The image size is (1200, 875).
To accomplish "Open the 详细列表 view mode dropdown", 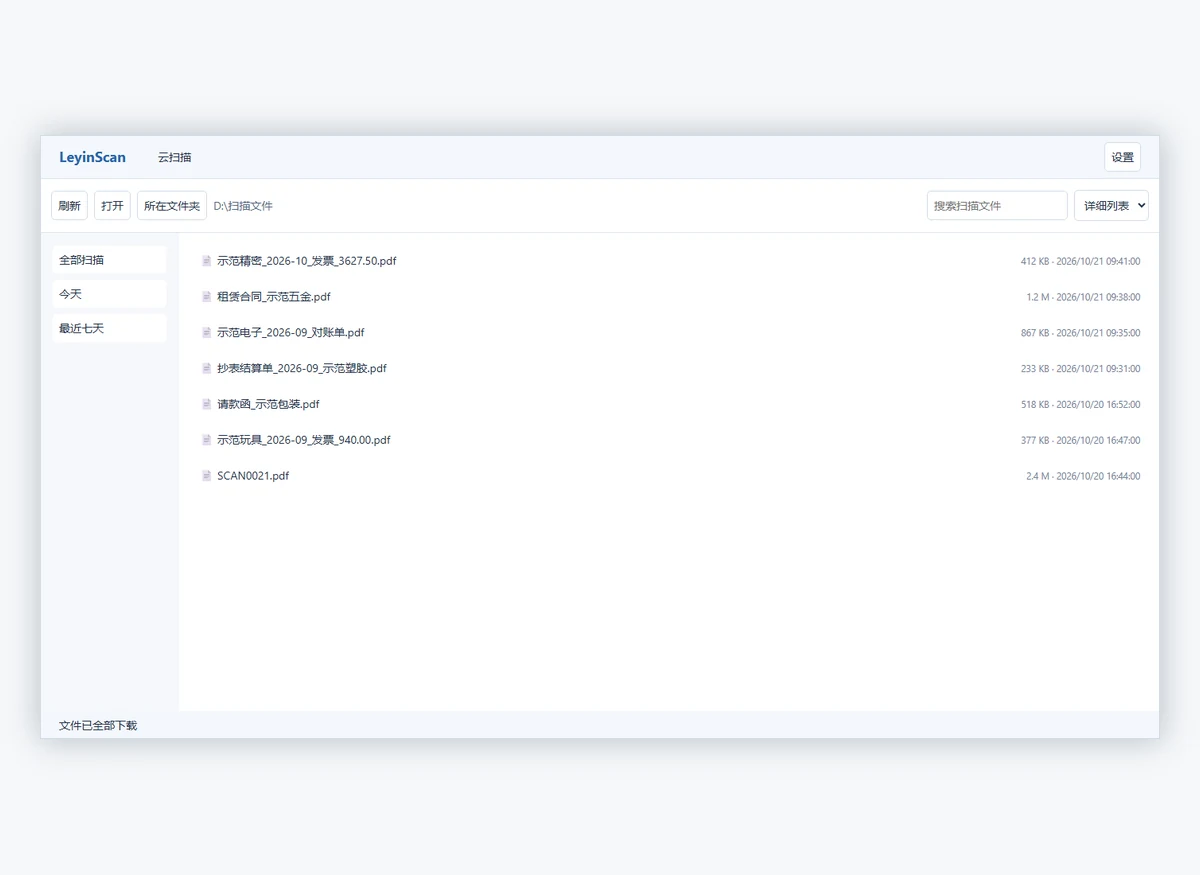I will click(1111, 206).
